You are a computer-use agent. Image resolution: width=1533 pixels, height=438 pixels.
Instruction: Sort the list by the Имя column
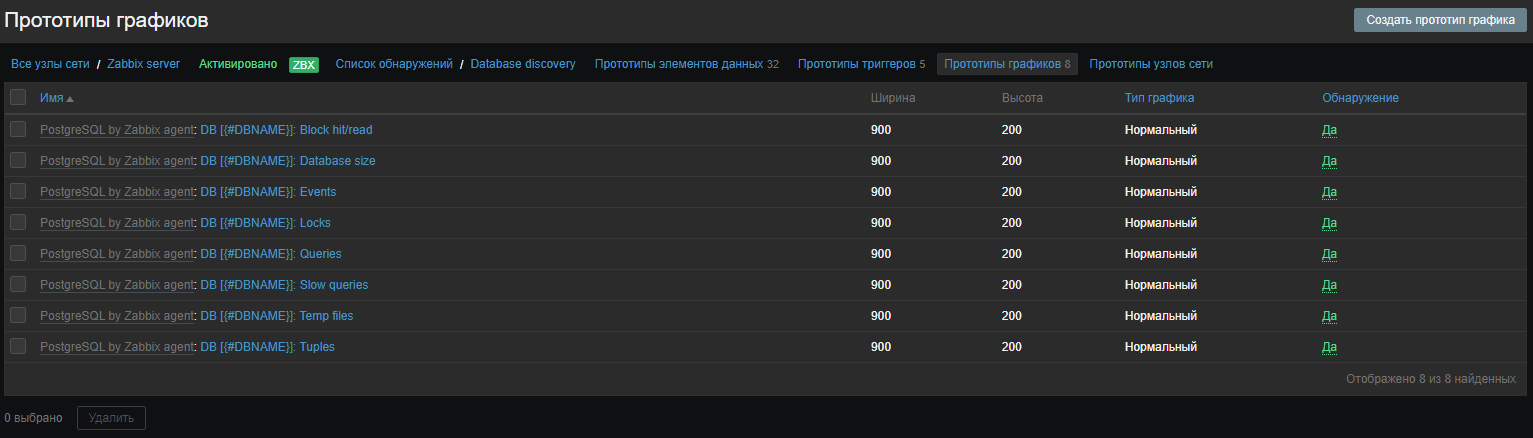51,98
